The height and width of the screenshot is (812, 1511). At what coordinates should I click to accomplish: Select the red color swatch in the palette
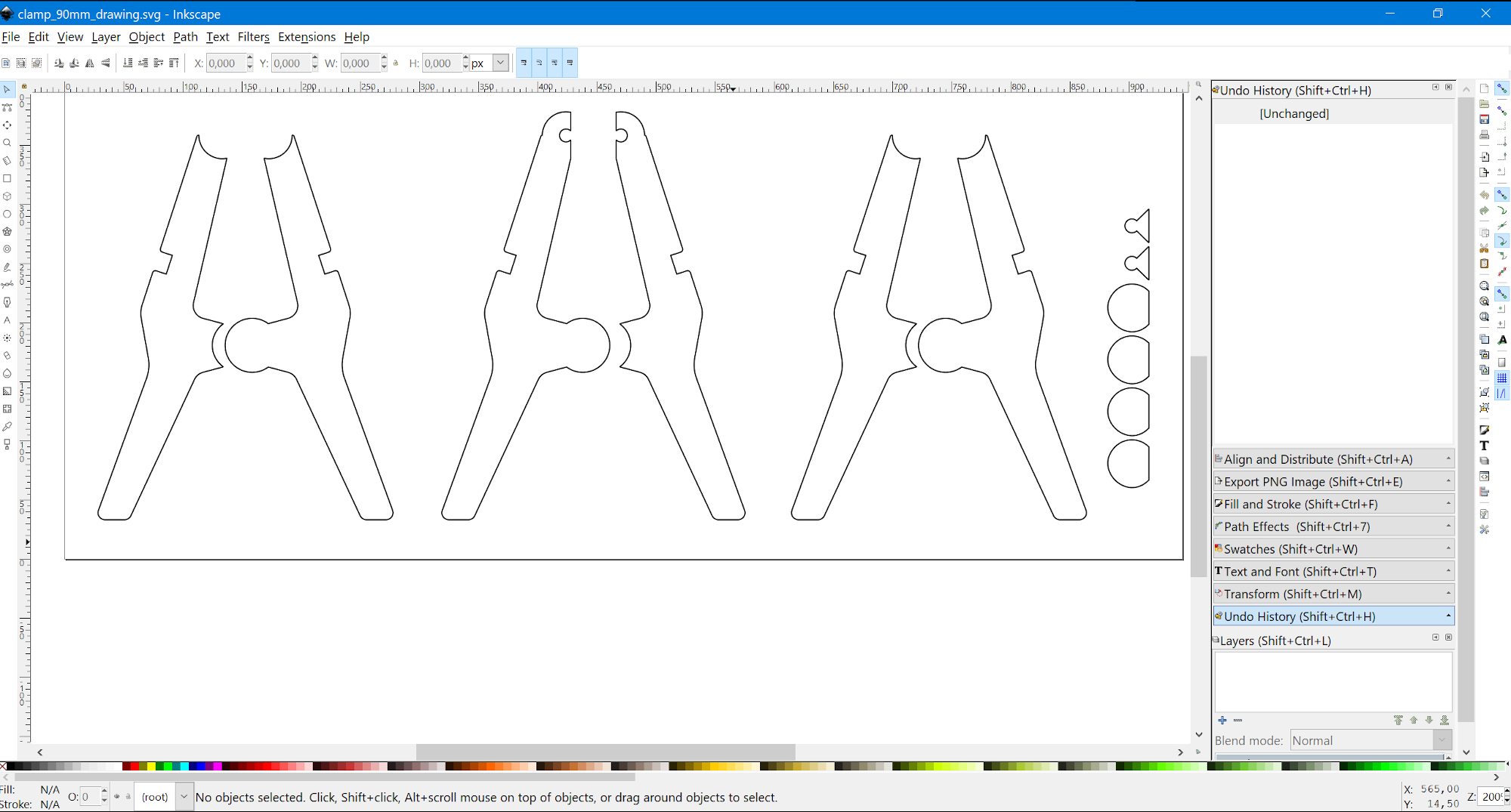(x=134, y=767)
